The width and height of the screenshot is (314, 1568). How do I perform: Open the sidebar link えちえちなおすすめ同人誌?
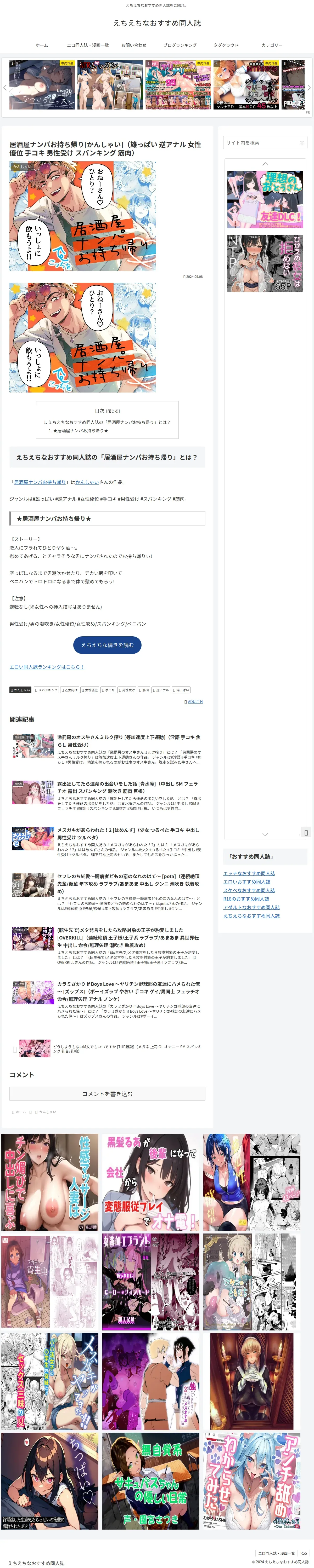click(251, 915)
